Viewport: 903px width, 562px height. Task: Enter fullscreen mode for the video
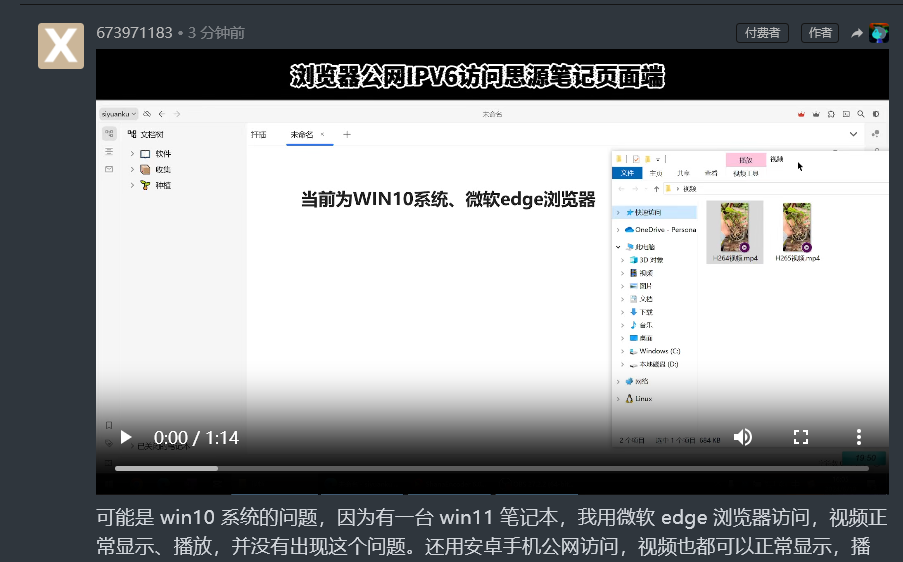pos(800,437)
